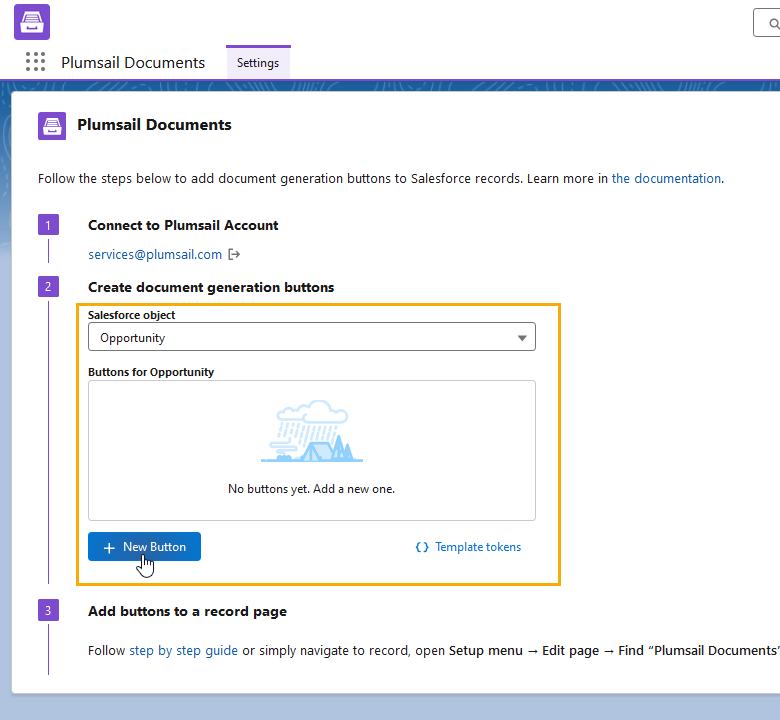Click the New Button button
Screen dimensions: 780x720
pyautogui.click(x=144, y=547)
